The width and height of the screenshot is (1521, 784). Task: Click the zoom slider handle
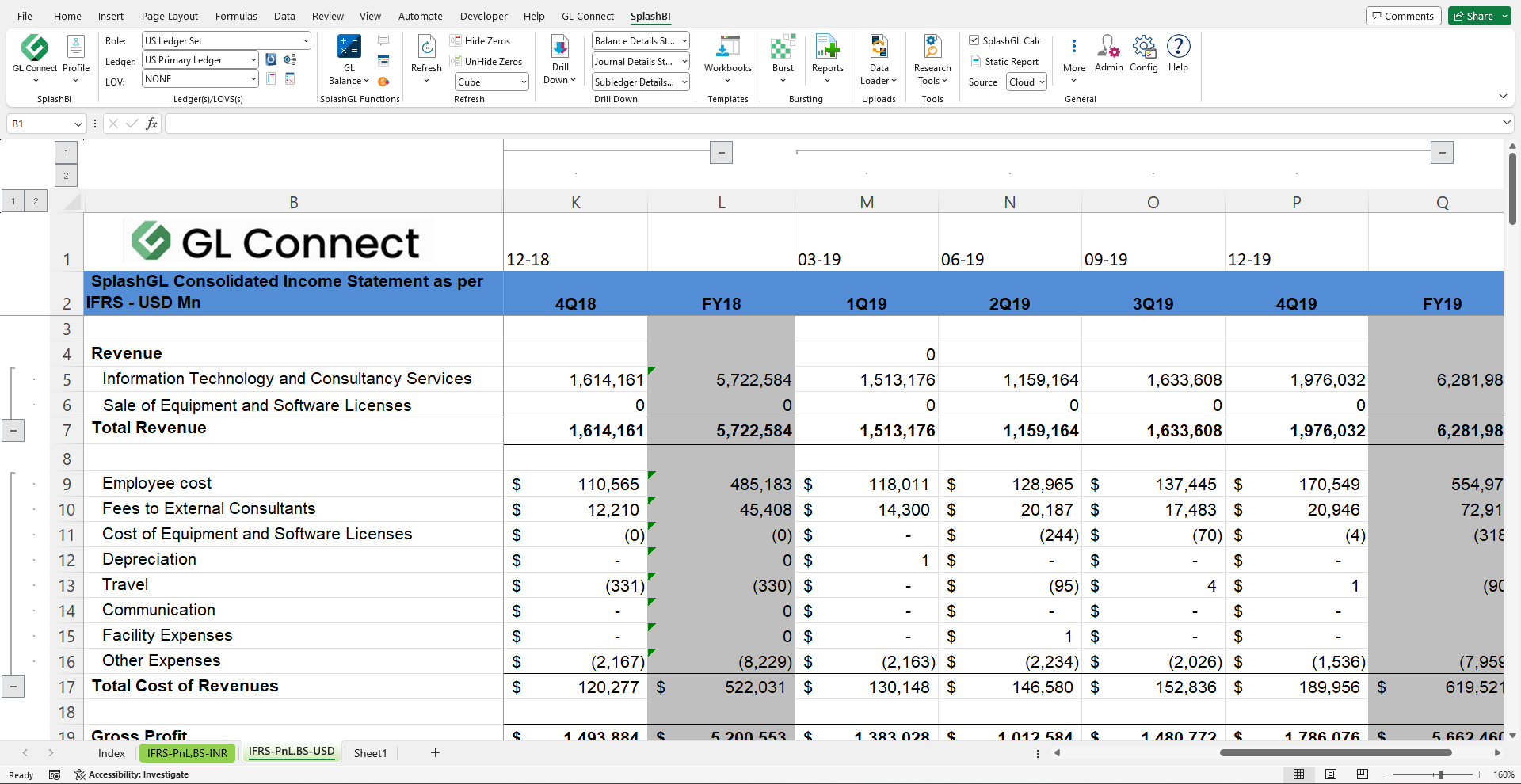click(1439, 774)
